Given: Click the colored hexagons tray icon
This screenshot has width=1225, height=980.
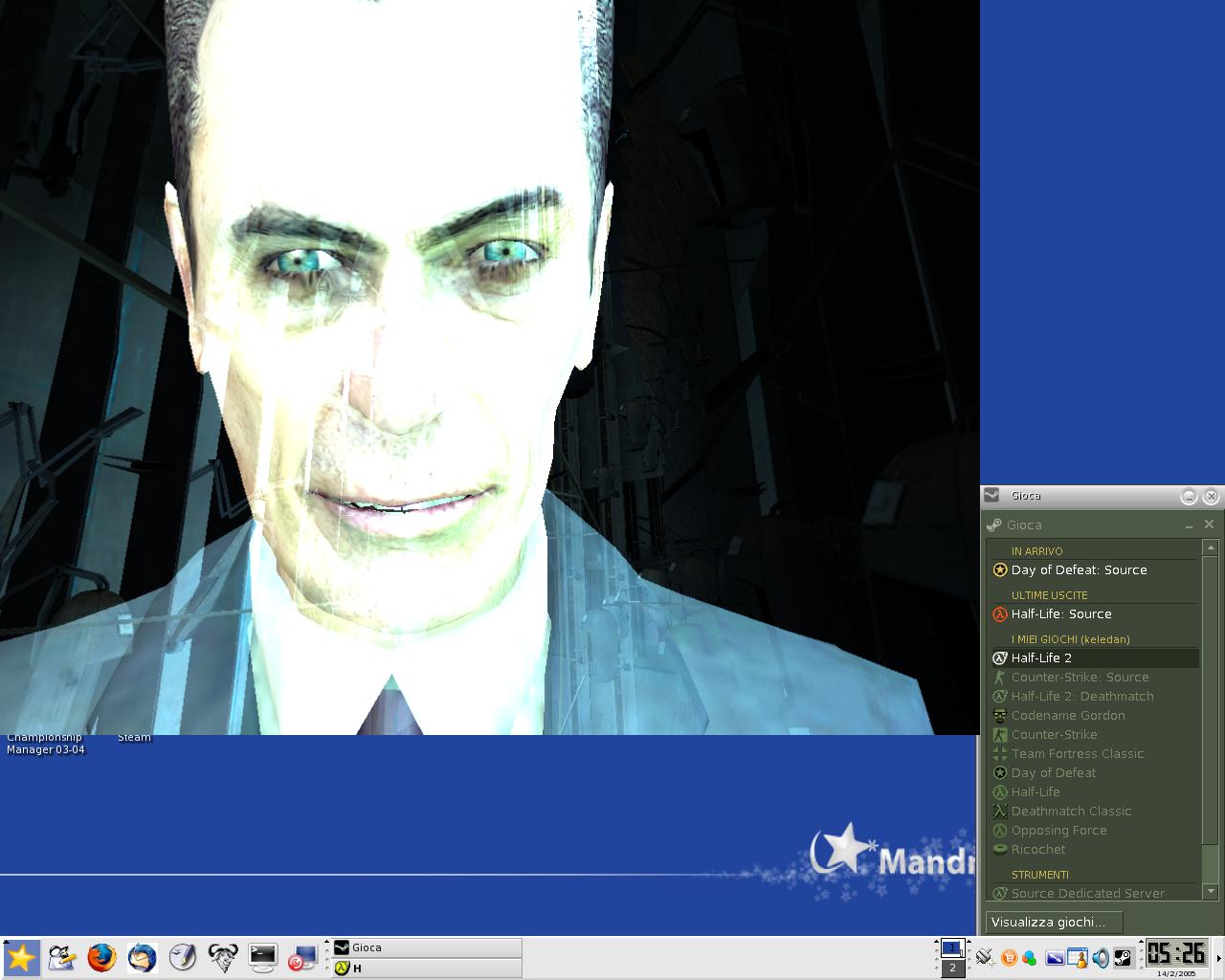Looking at the screenshot, I should click(x=1030, y=957).
